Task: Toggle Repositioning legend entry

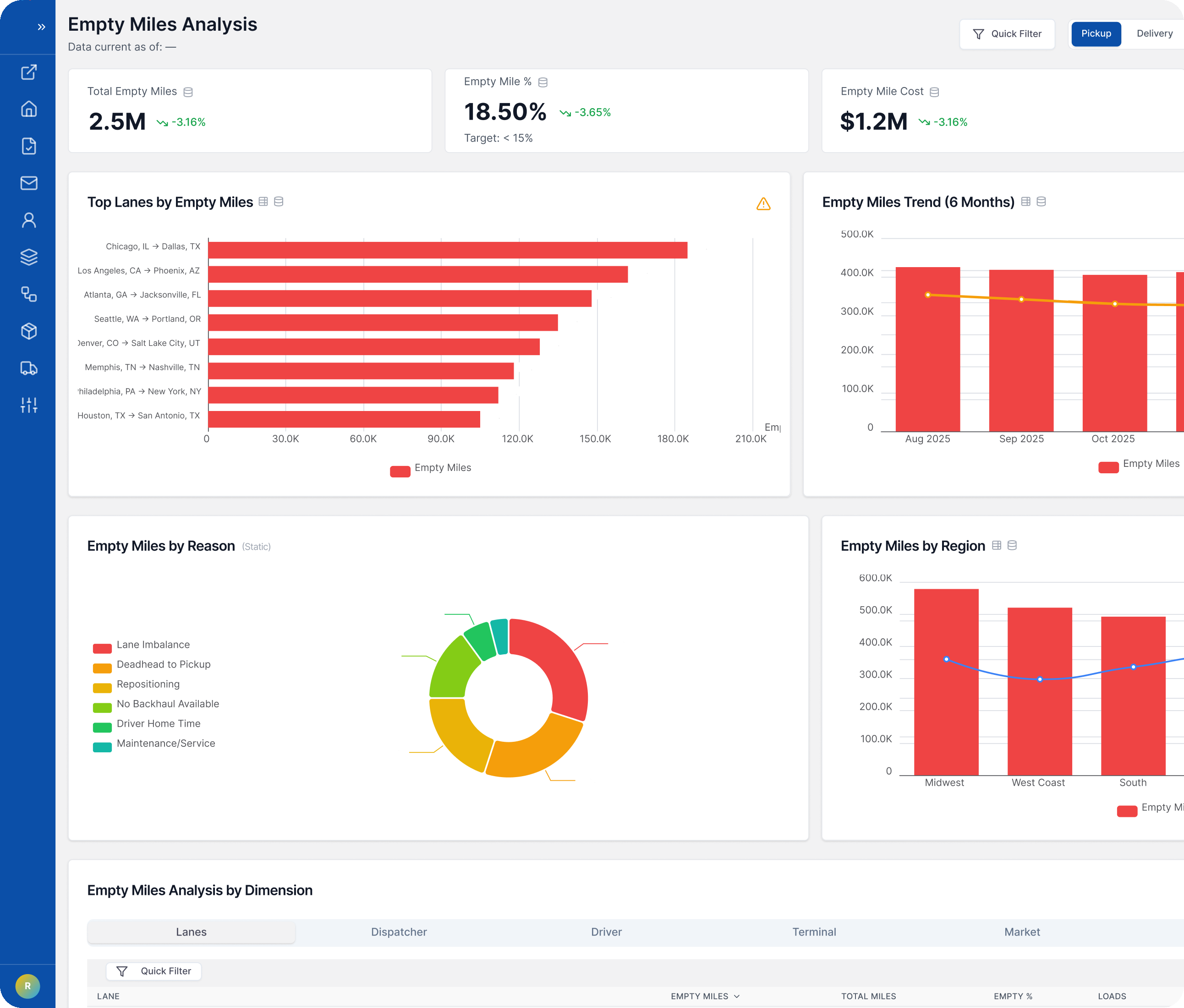Action: click(137, 685)
